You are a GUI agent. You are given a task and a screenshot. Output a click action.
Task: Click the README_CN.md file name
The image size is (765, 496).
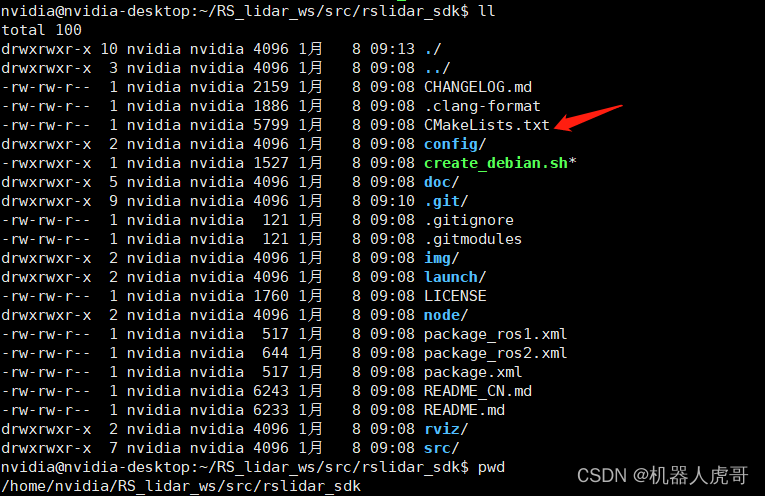click(x=478, y=391)
